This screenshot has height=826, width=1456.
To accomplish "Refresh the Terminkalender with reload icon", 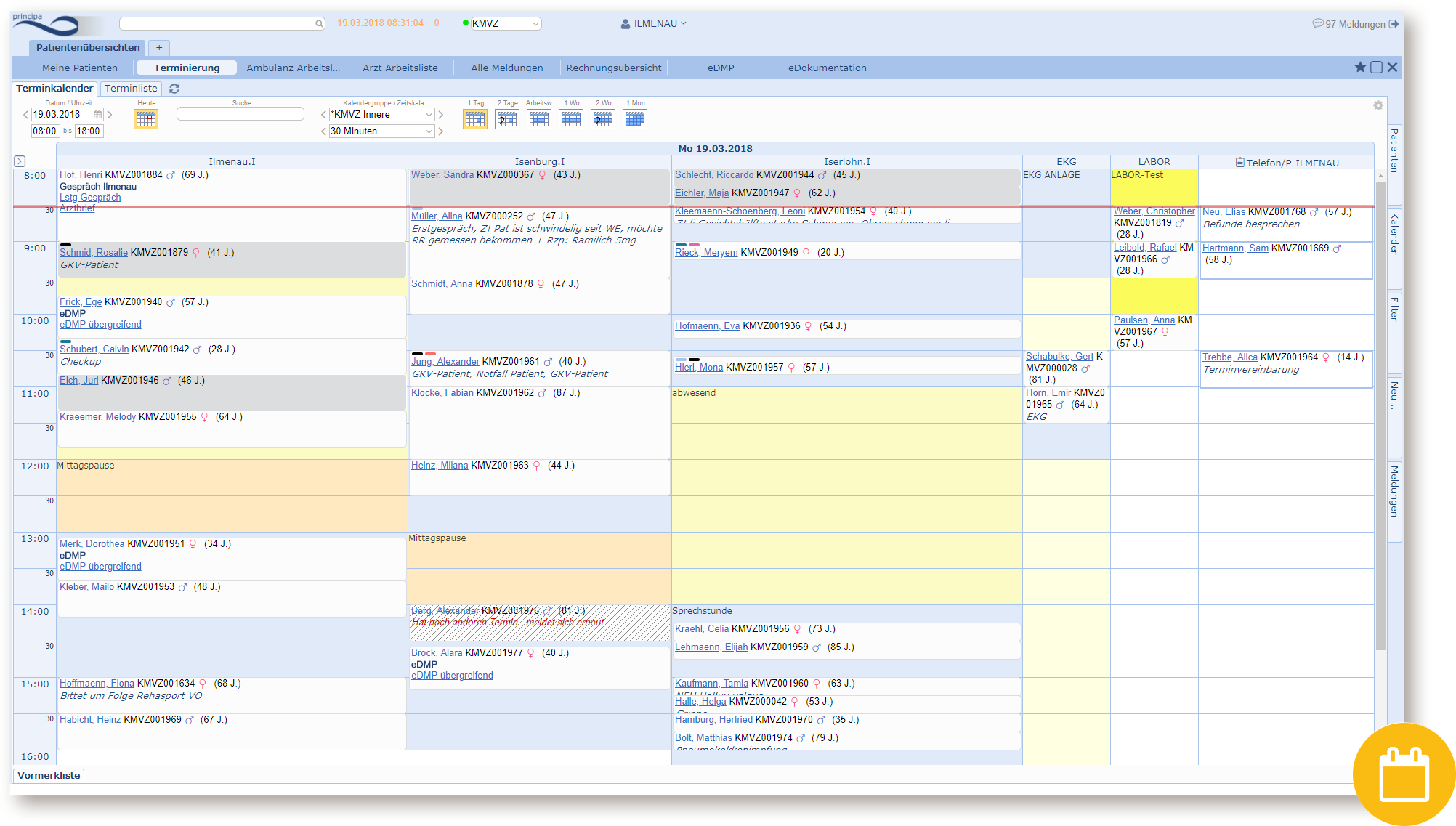I will tap(174, 89).
